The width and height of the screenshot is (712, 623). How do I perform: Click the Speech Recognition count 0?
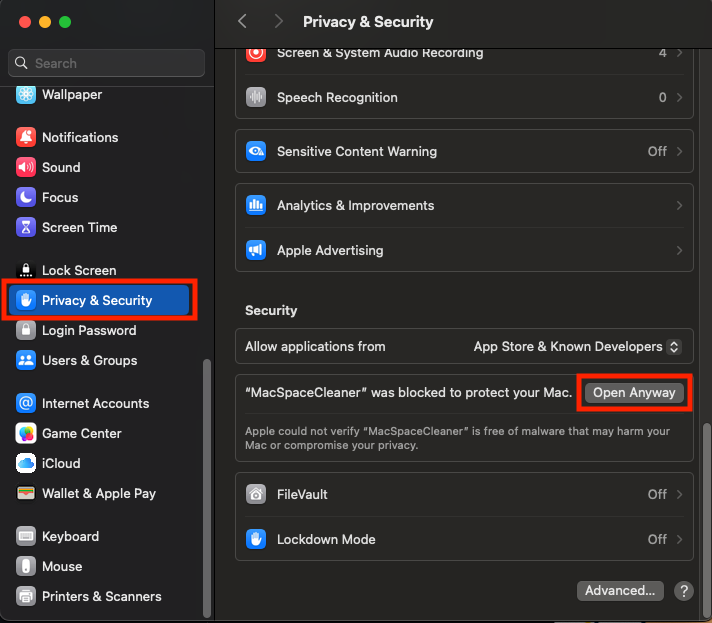tap(663, 97)
